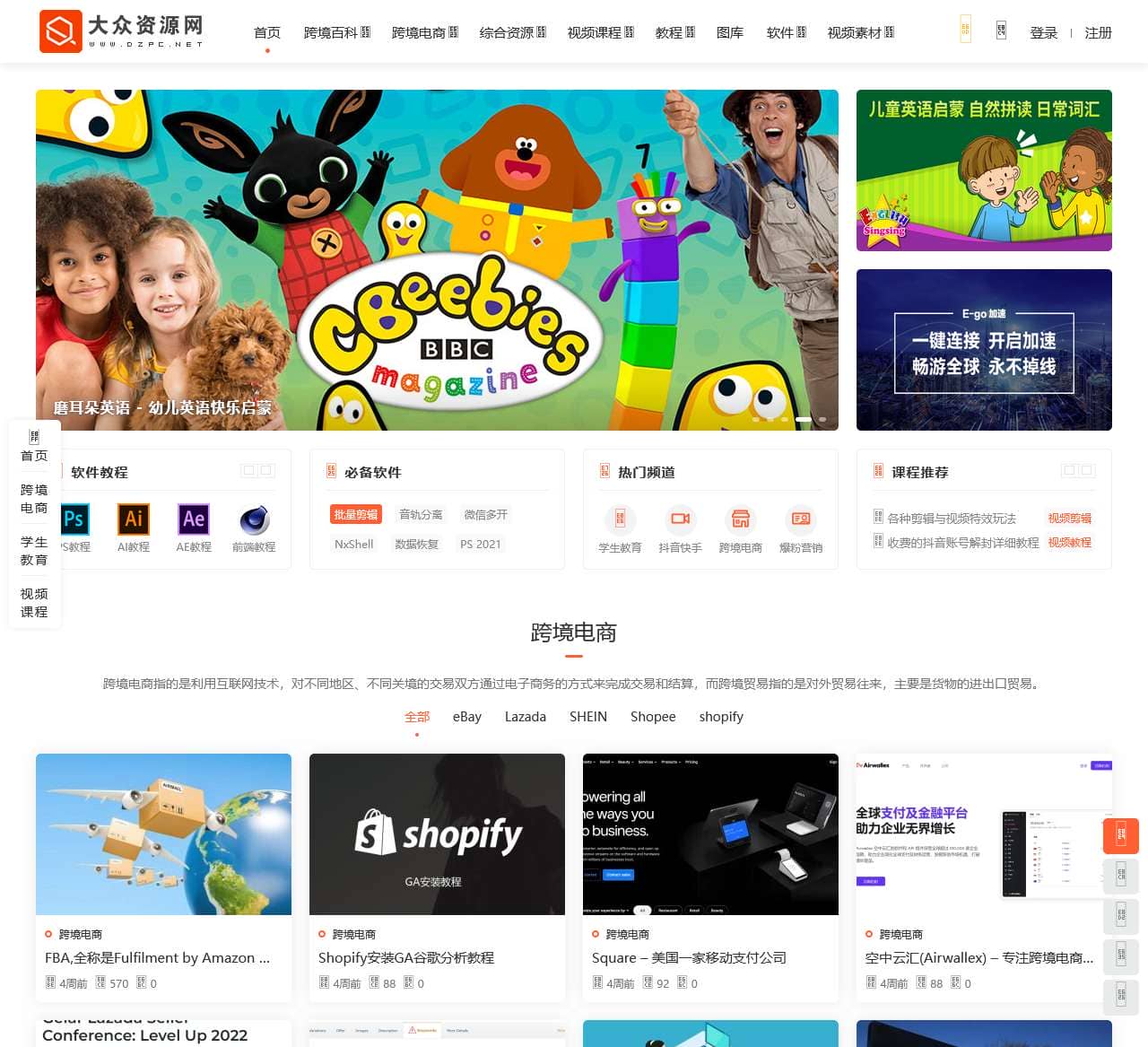This screenshot has height=1047, width=1148.
Task: Open the Airwallex 全球支付 thumbnail
Action: coord(984,834)
